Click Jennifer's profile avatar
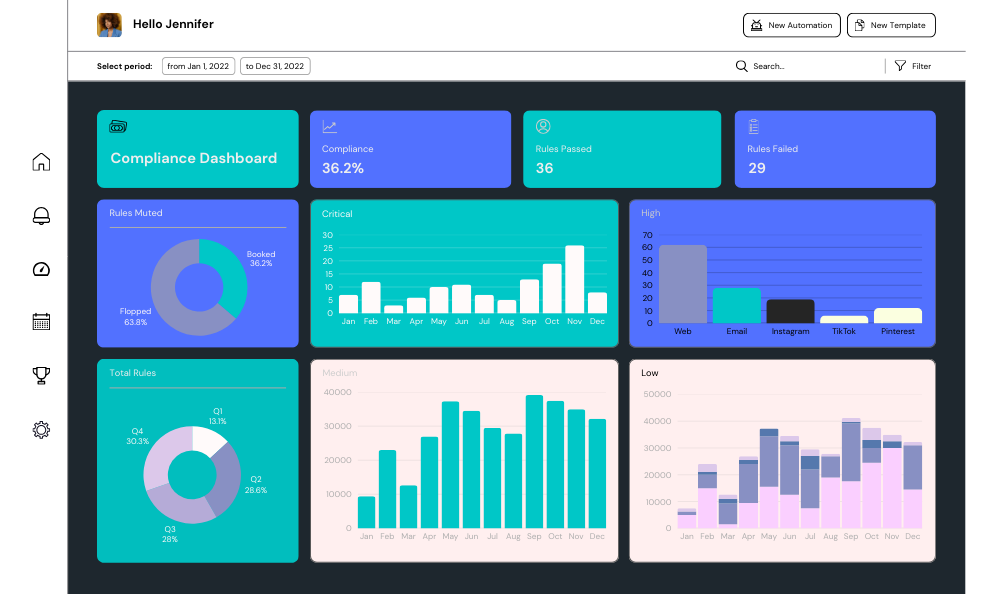The image size is (981, 594). tap(109, 25)
